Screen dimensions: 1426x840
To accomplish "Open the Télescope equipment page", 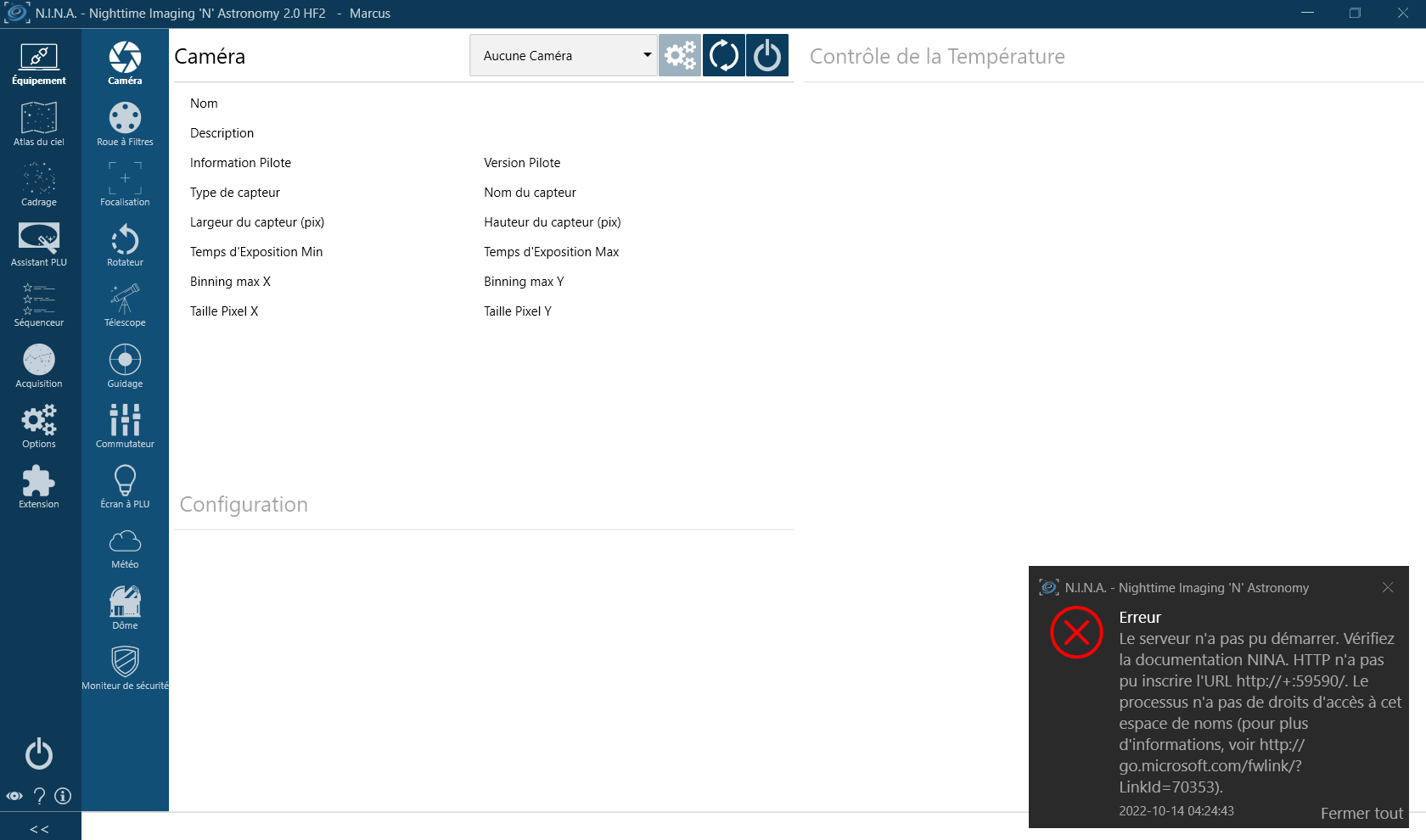I will (x=125, y=305).
